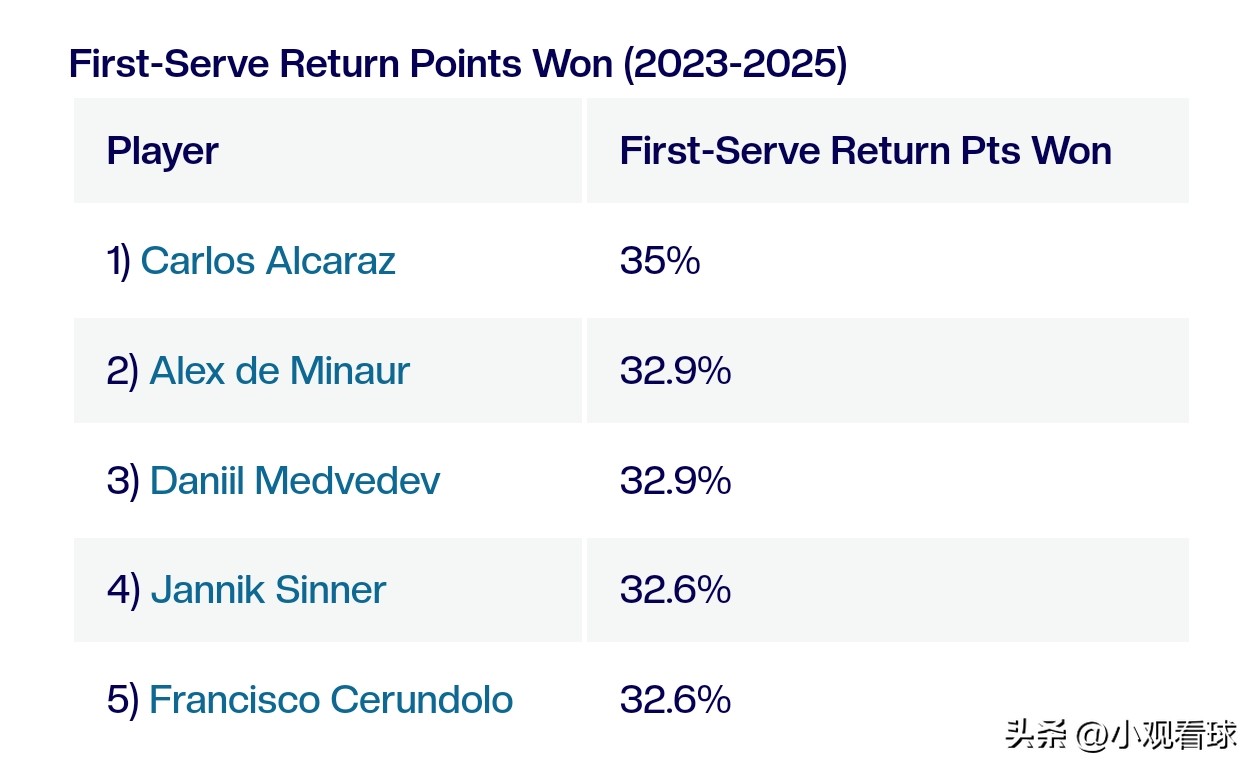Click the @小观看球 watermark handle
The height and width of the screenshot is (773, 1260).
point(1158,735)
